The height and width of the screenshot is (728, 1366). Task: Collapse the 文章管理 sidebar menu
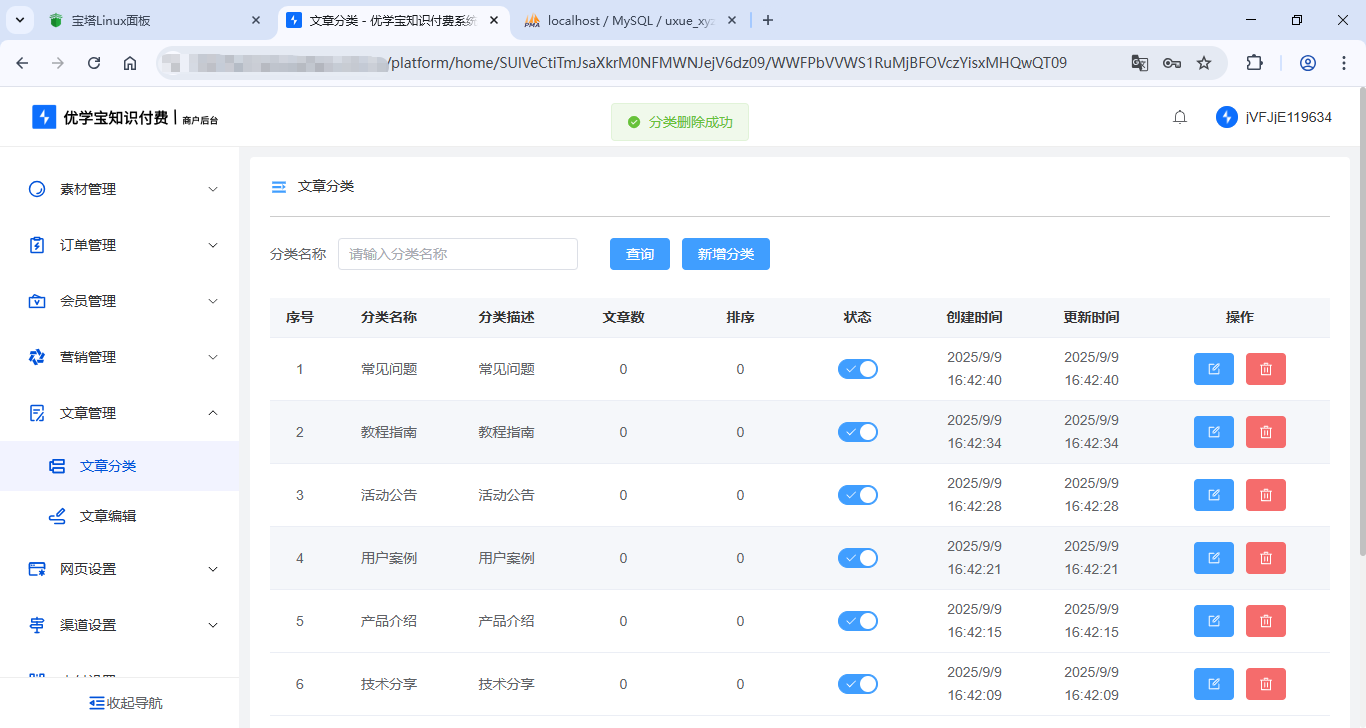120,413
